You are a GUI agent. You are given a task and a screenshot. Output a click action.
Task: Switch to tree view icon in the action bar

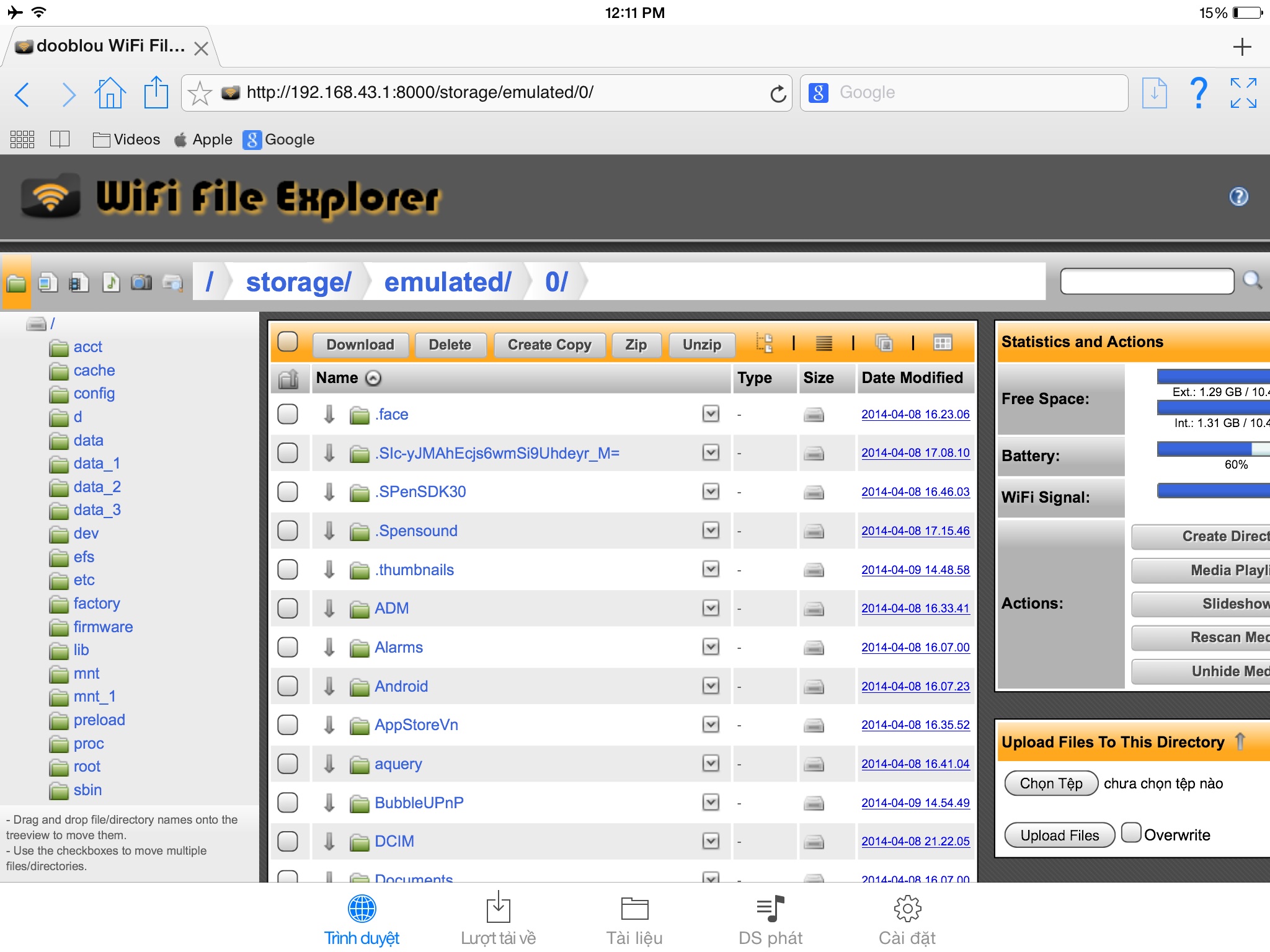(764, 343)
